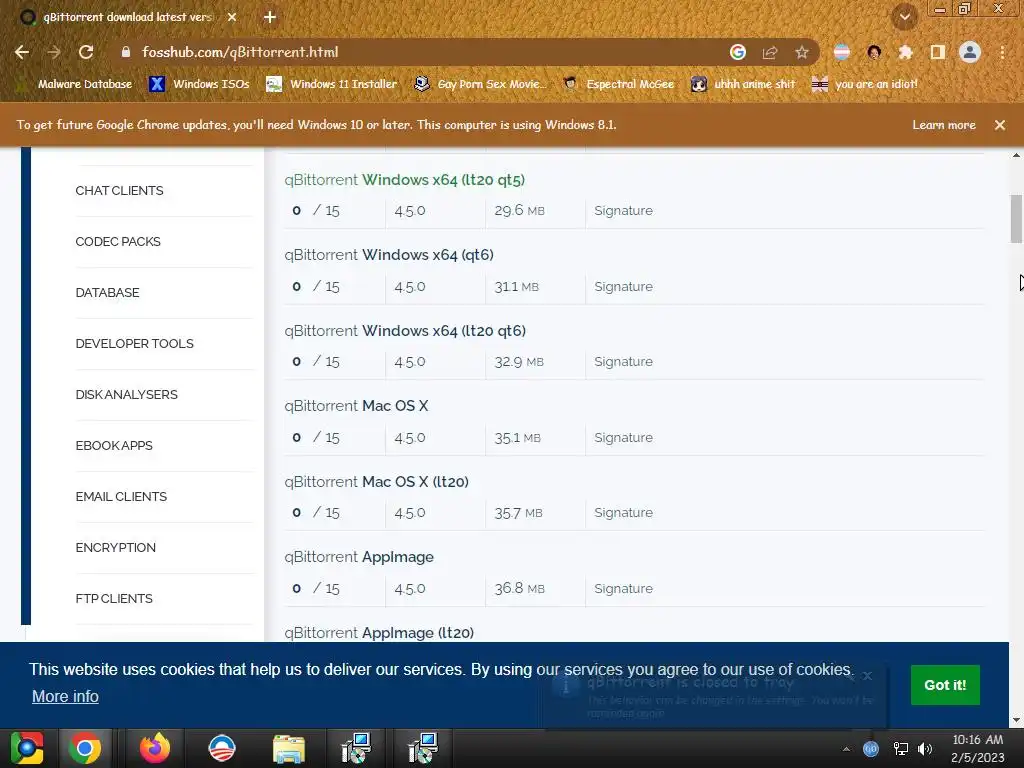This screenshot has height=768, width=1024.
Task: Switch to Chrome in the taskbar
Action: [x=85, y=748]
